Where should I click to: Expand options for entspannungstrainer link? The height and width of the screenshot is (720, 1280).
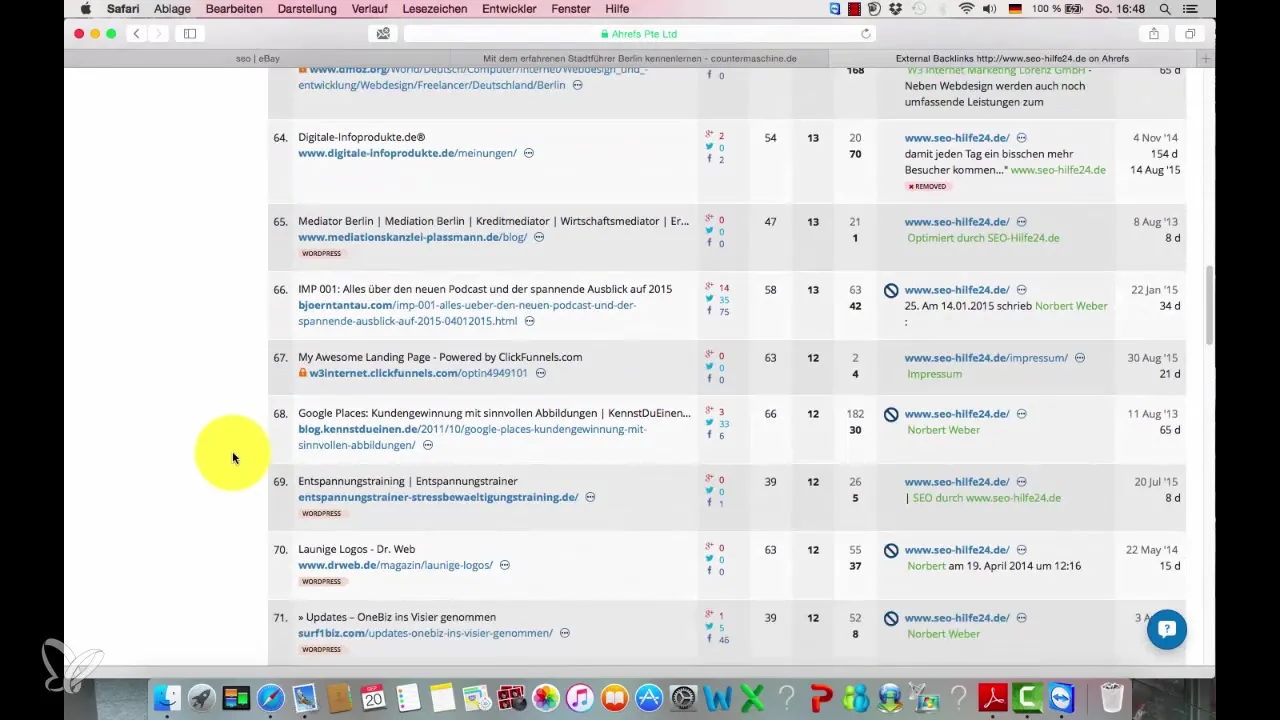point(590,497)
